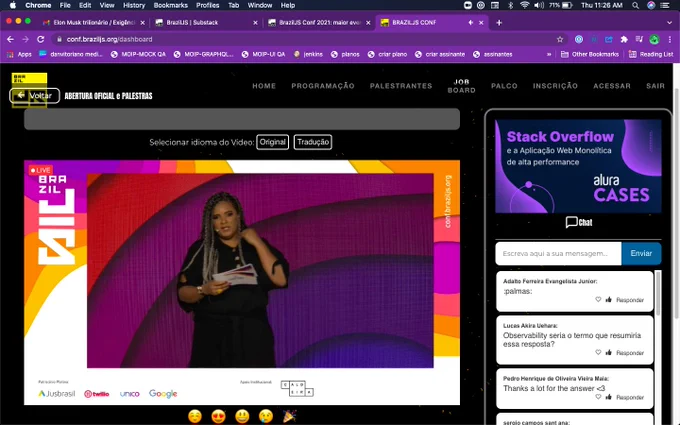Click the address bar URL
Screen dimensions: 680x425
pyautogui.click(x=109, y=39)
